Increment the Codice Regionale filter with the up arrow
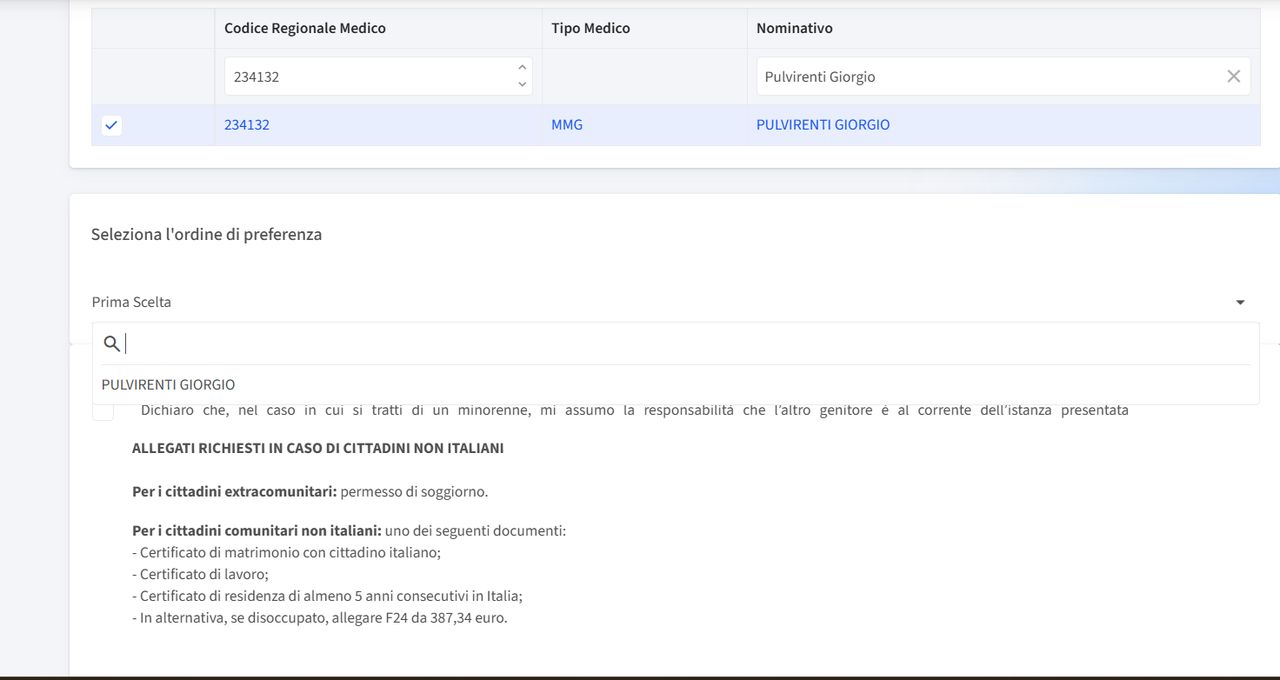Image resolution: width=1280 pixels, height=680 pixels. [521, 68]
